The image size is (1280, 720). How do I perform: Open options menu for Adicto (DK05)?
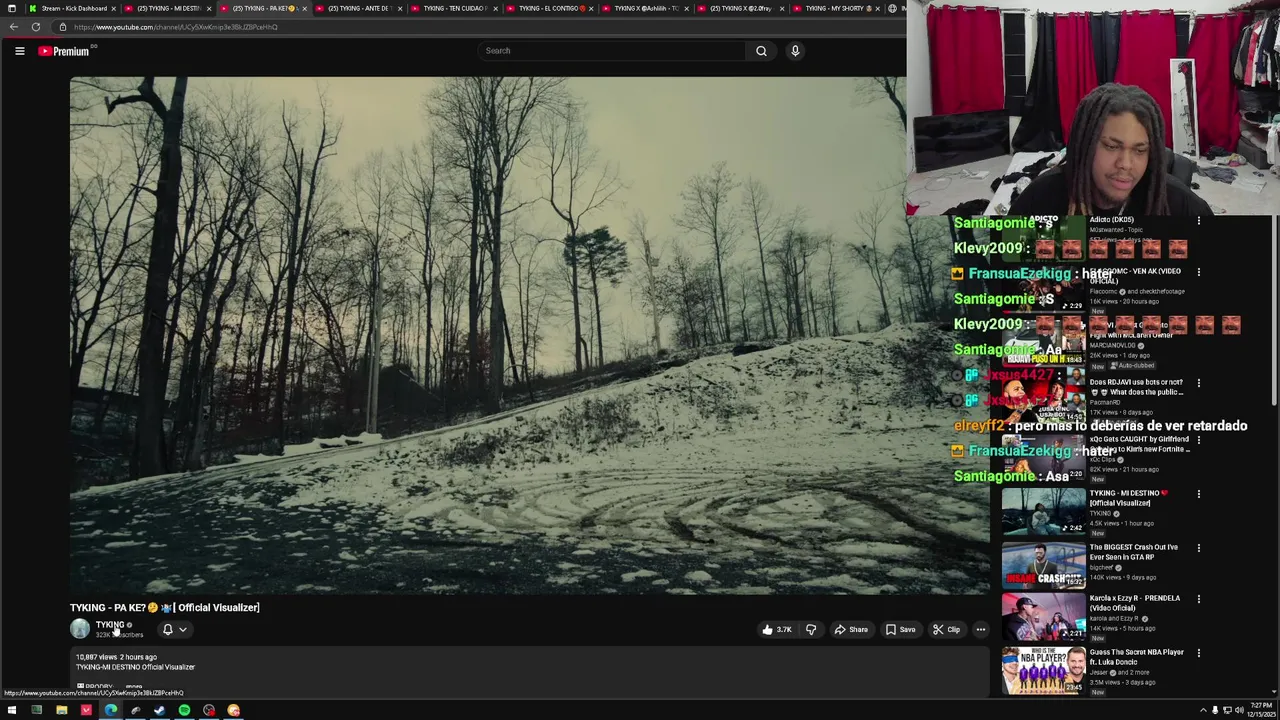point(1199,220)
